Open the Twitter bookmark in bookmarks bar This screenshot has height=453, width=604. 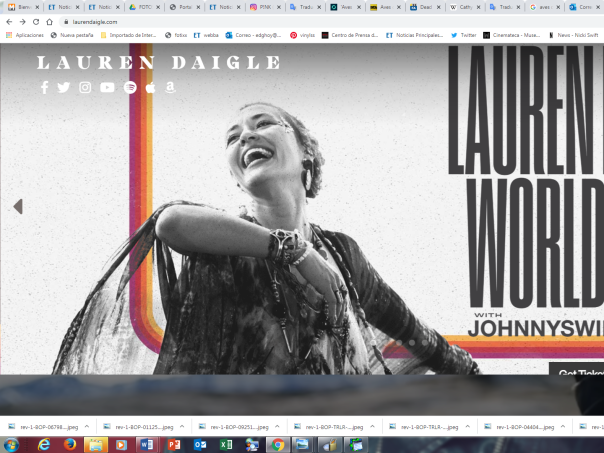pos(463,35)
